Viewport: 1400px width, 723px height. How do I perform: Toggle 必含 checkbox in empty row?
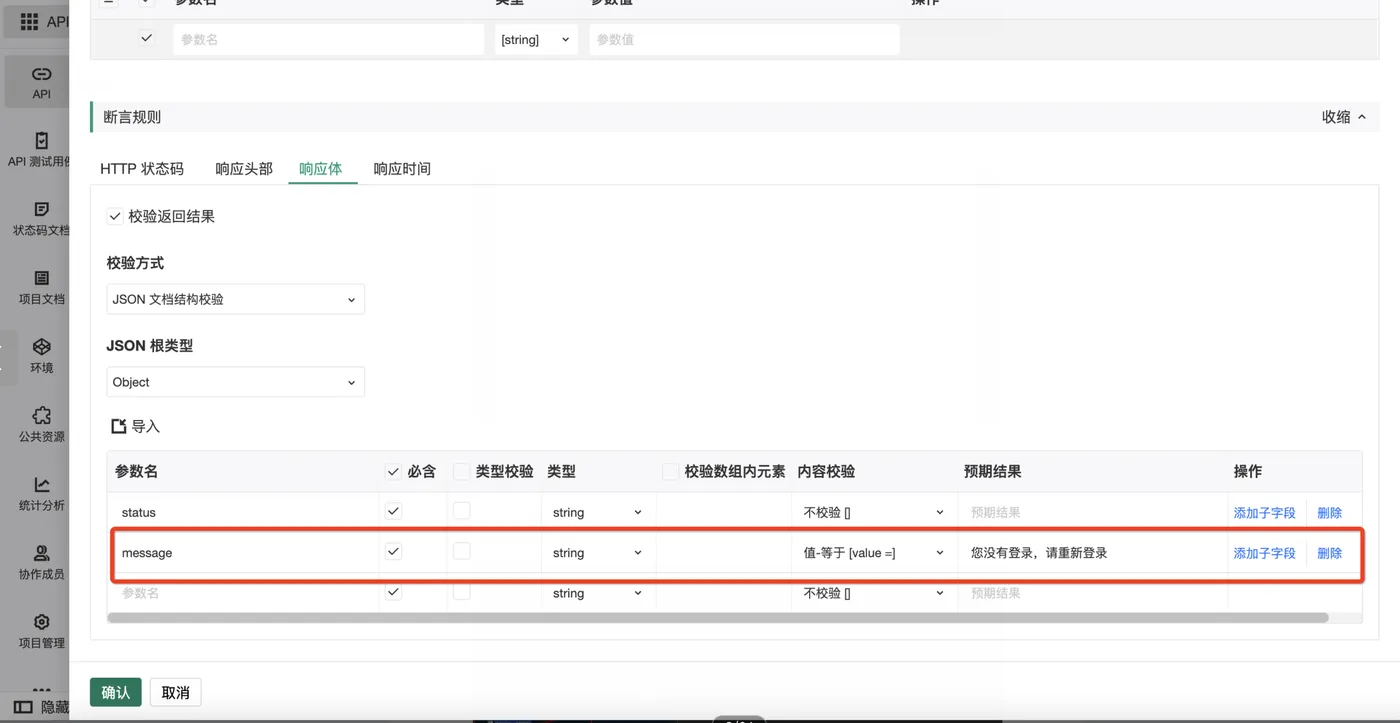click(x=393, y=591)
